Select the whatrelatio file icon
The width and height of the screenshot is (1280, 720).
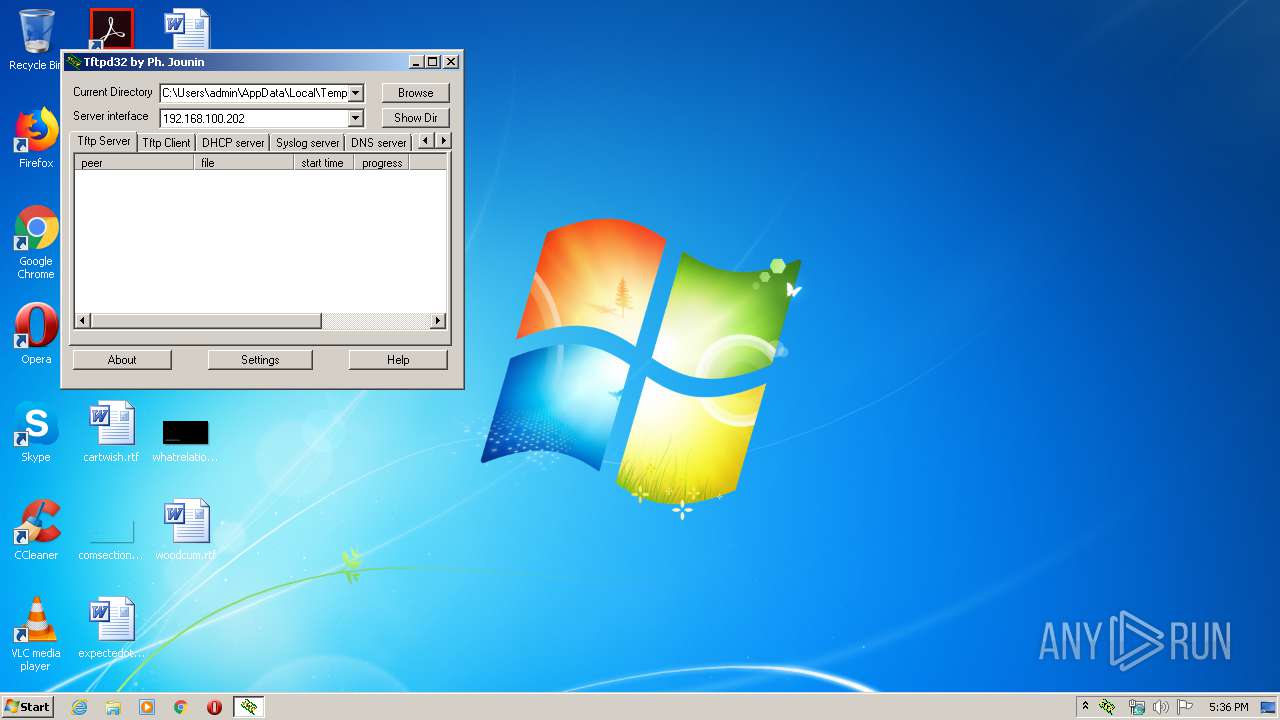(185, 441)
